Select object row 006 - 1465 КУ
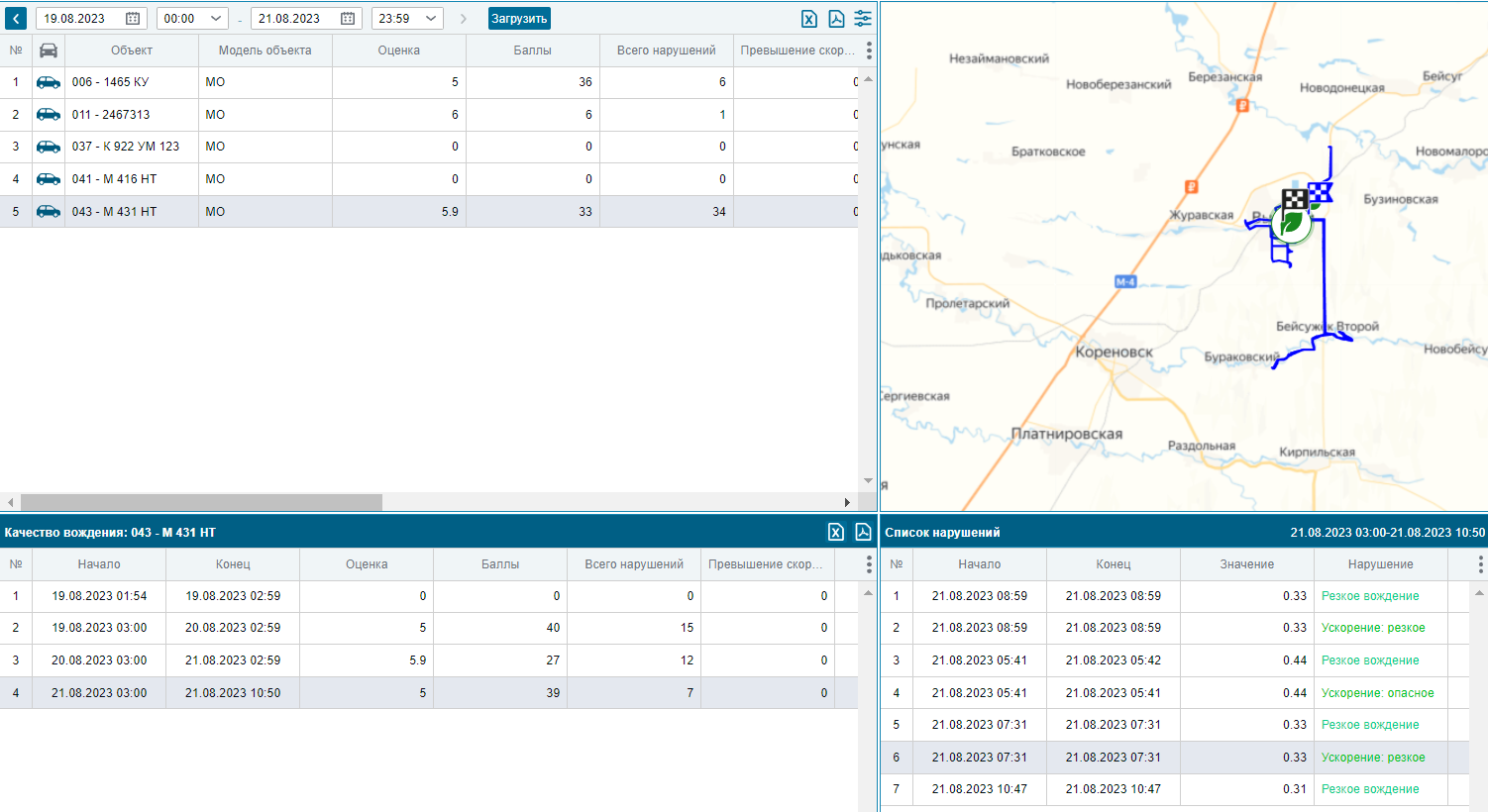Screen dimensions: 1488x812 (x=110, y=82)
